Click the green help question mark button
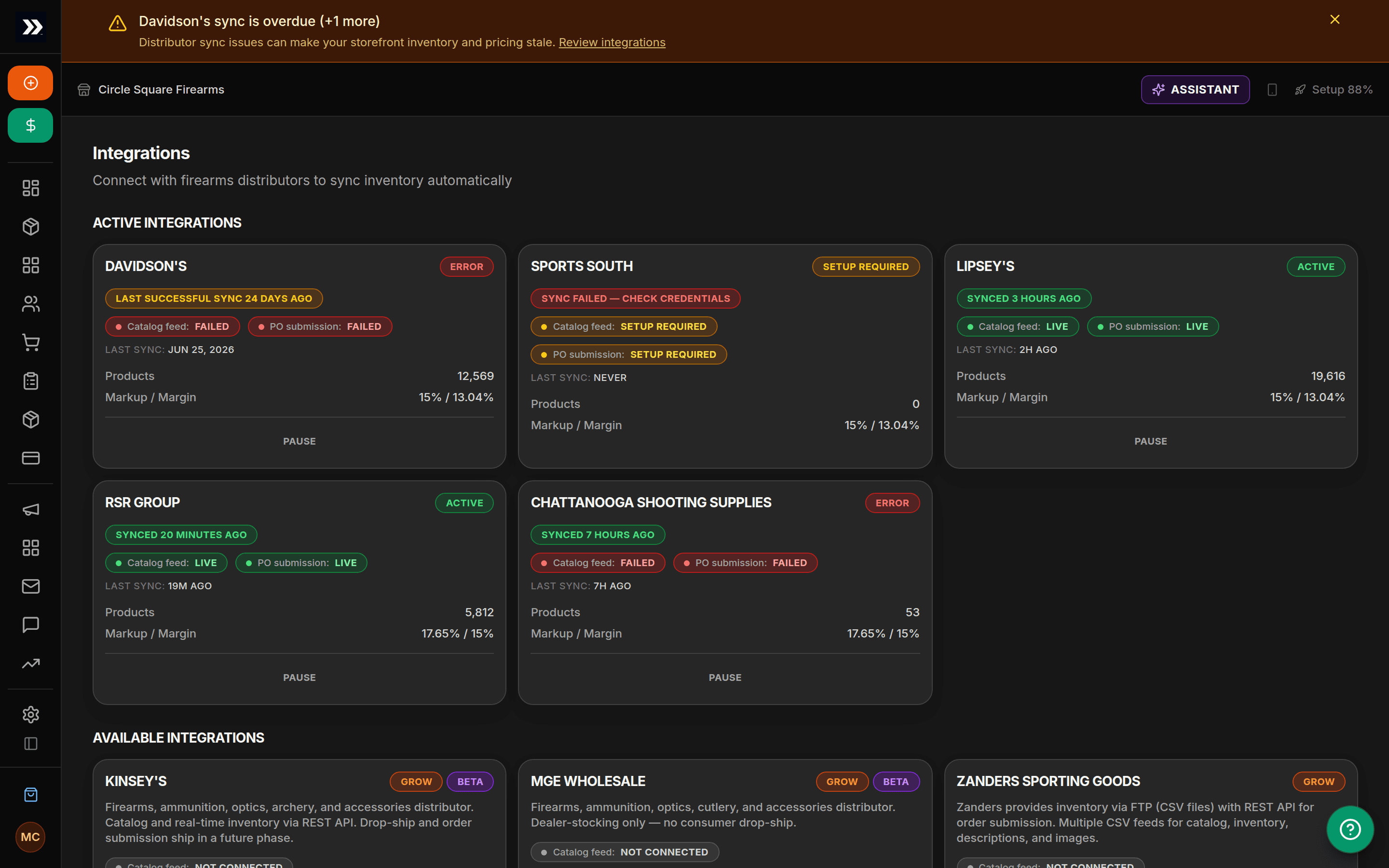The height and width of the screenshot is (868, 1389). click(x=1350, y=829)
